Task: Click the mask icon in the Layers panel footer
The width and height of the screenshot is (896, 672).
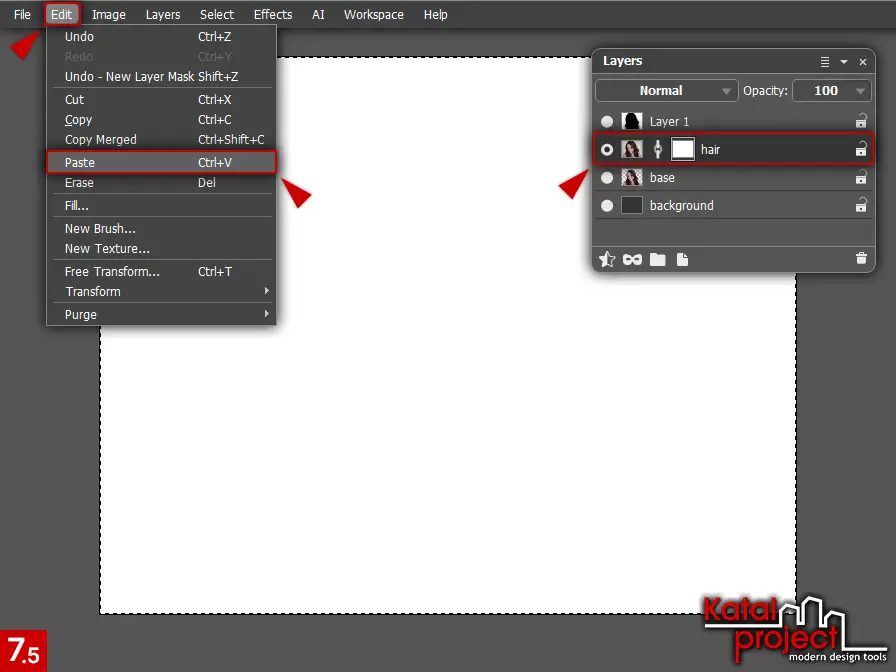Action: pos(632,260)
